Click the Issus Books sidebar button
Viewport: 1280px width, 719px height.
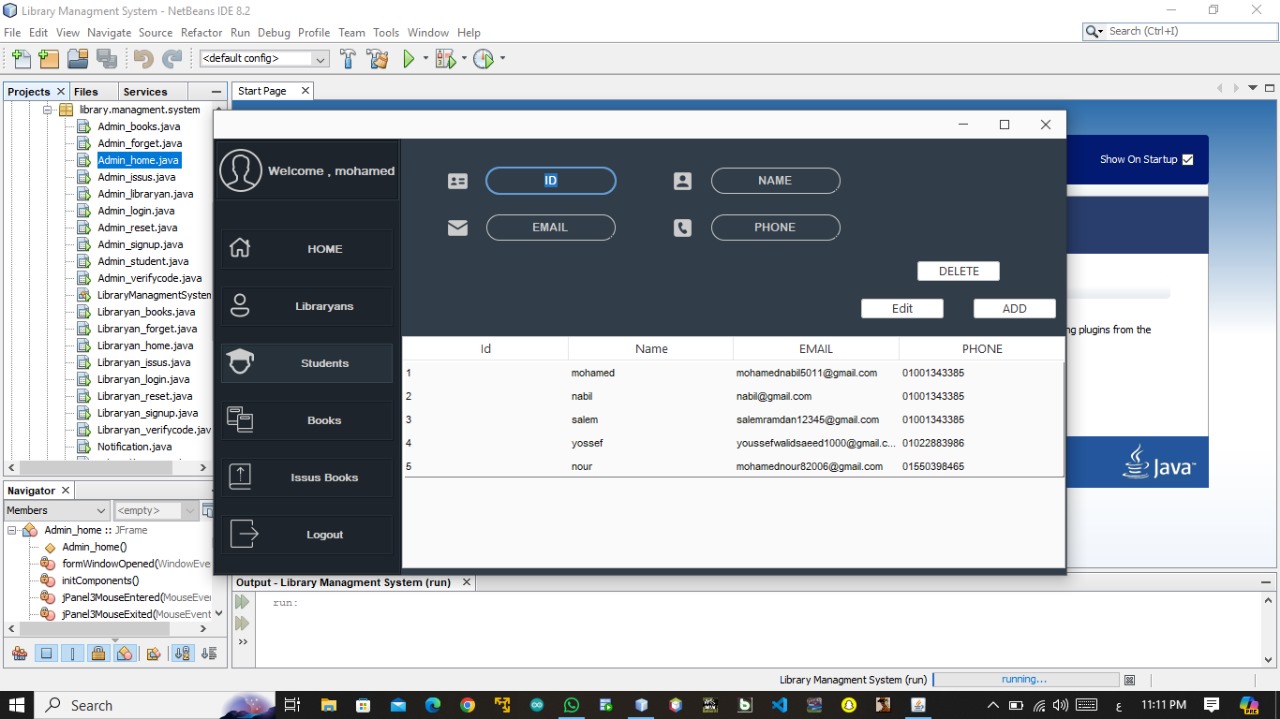[307, 477]
